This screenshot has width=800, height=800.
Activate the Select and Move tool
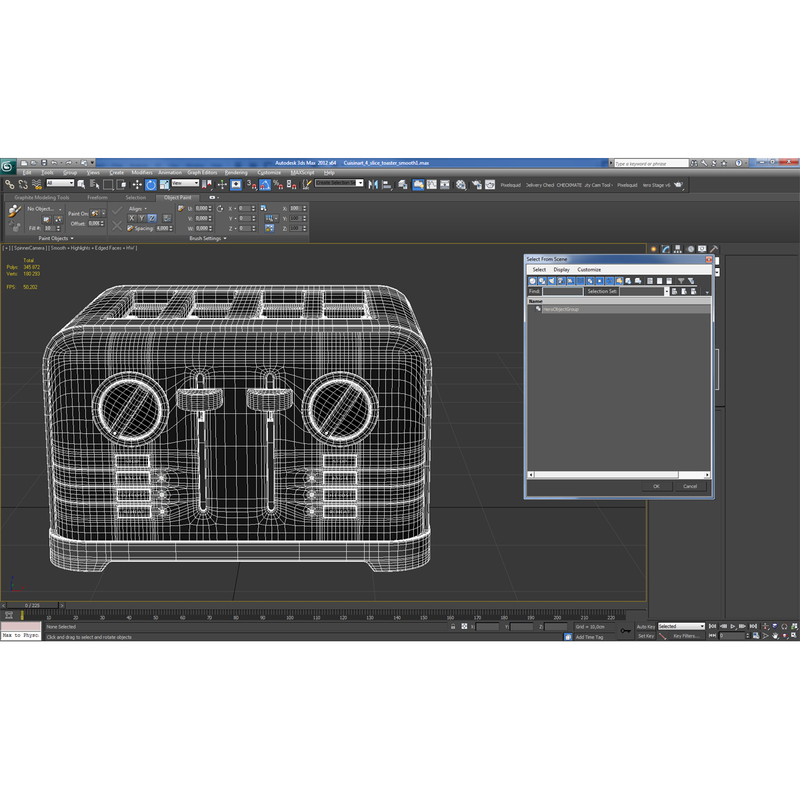click(137, 184)
